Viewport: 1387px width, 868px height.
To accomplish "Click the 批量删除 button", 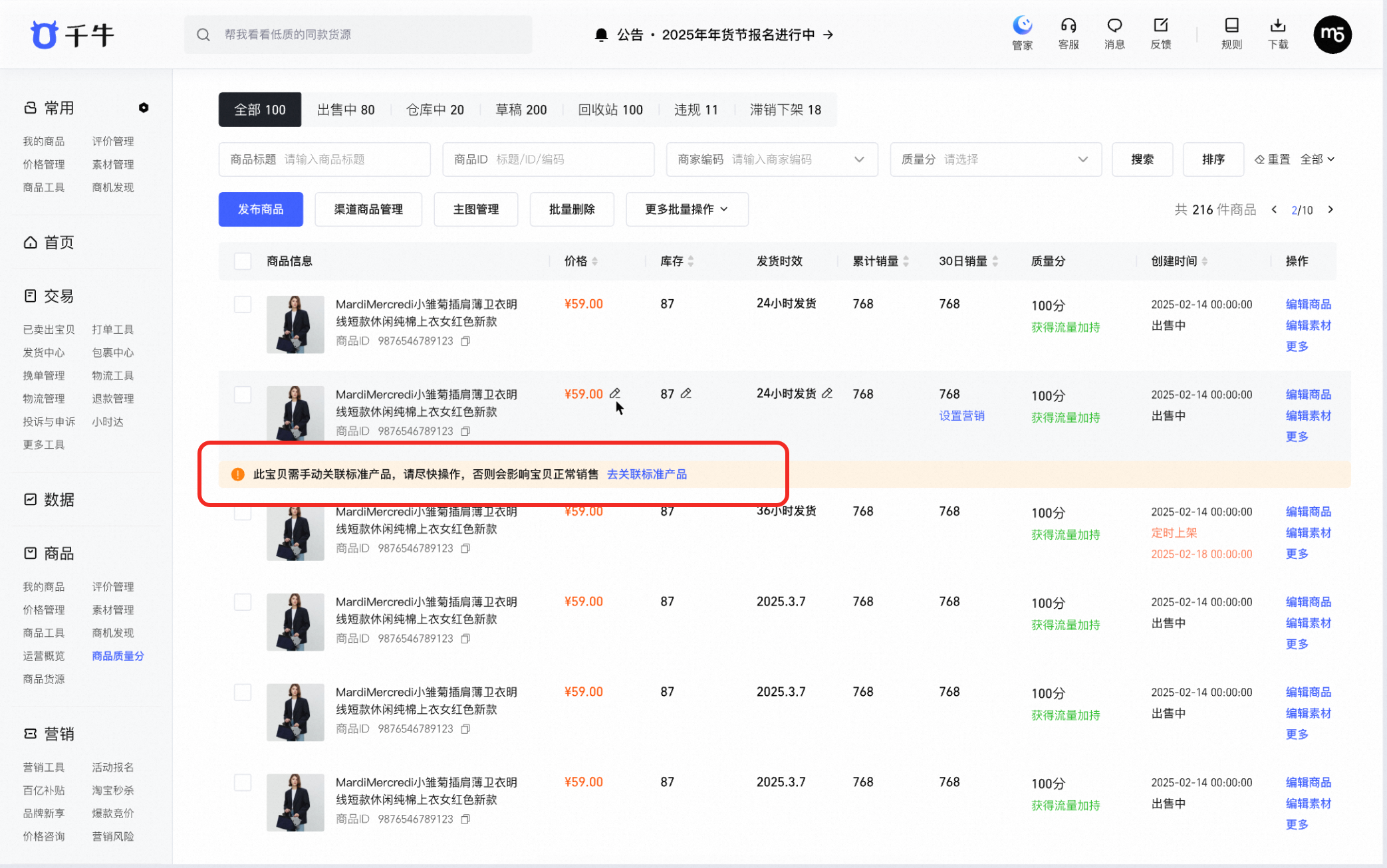I will (572, 209).
